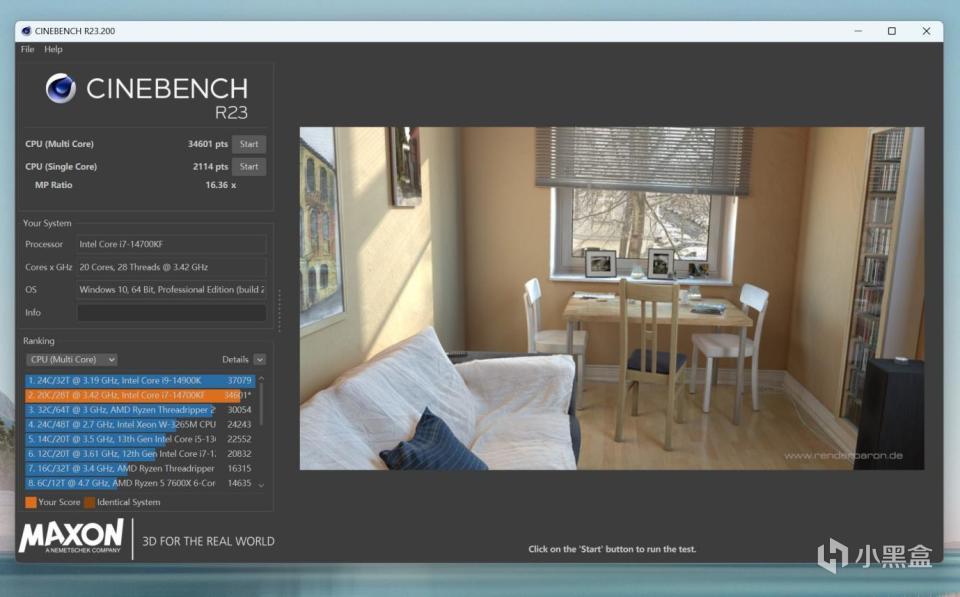Start the CPU Multi Core test
The height and width of the screenshot is (597, 960).
pos(249,144)
